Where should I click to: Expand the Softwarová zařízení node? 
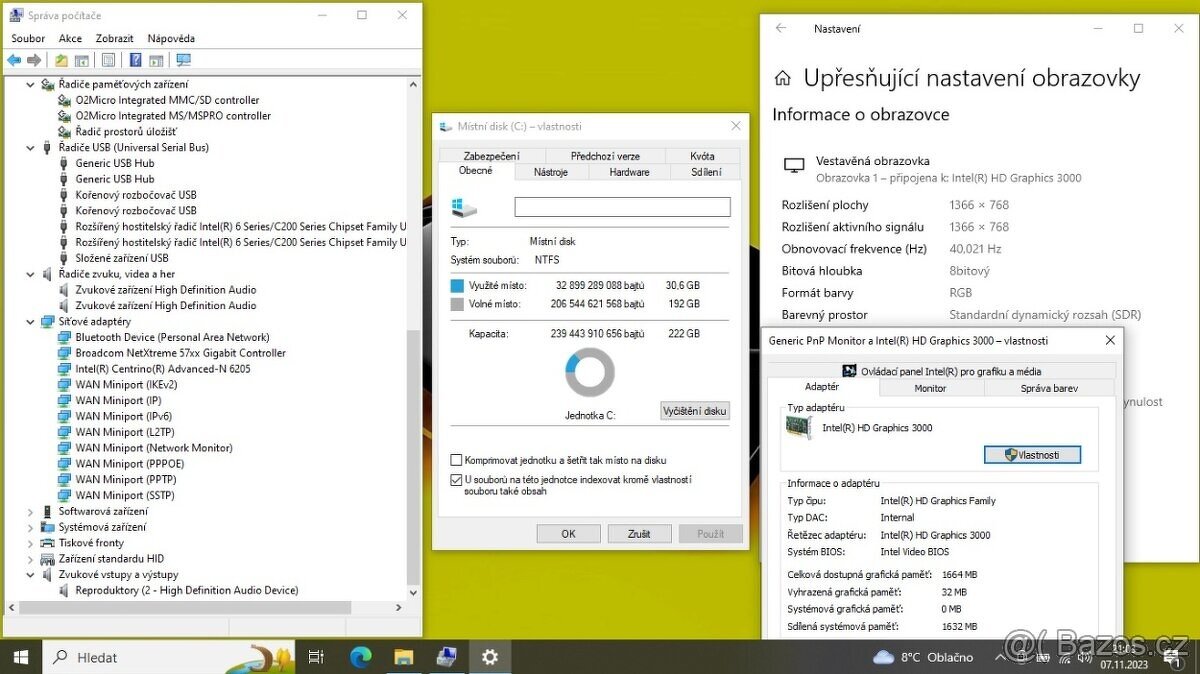point(30,511)
